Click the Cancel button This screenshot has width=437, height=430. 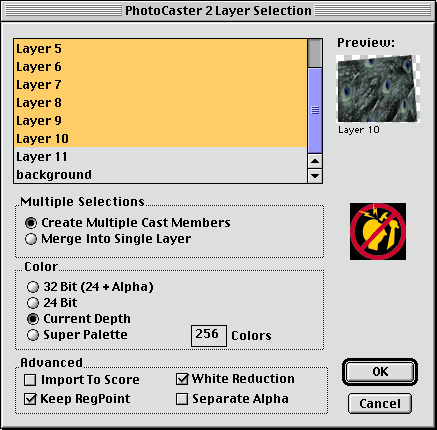(x=380, y=404)
